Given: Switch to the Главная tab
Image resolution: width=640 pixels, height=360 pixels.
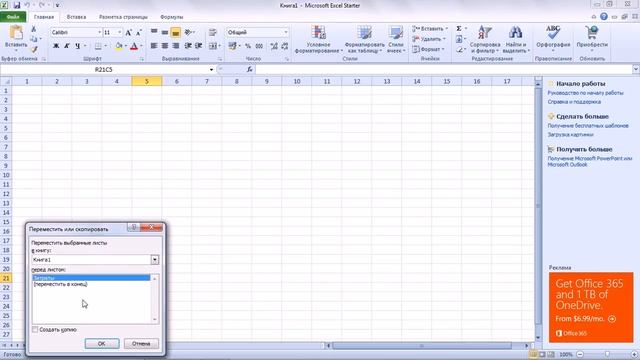Looking at the screenshot, I should (x=44, y=17).
